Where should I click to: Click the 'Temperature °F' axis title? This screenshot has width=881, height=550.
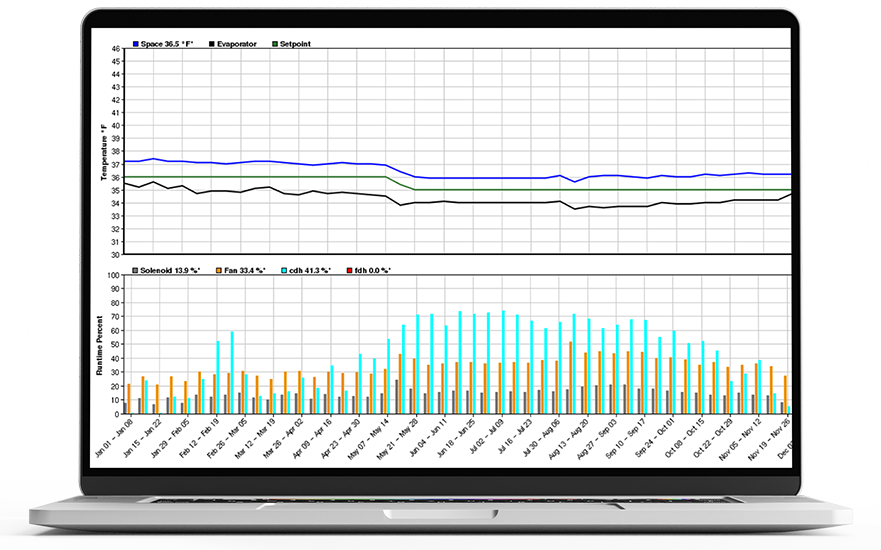click(x=103, y=152)
